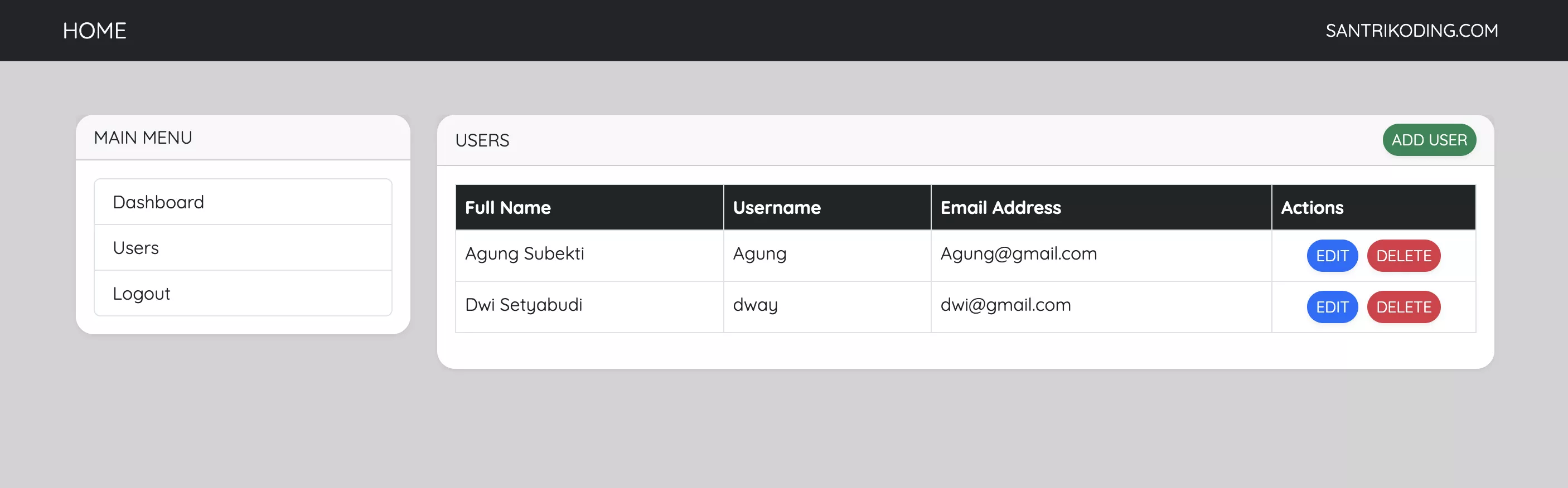1568x488 pixels.
Task: Click the email Agung@gmail.com
Action: coord(1018,253)
